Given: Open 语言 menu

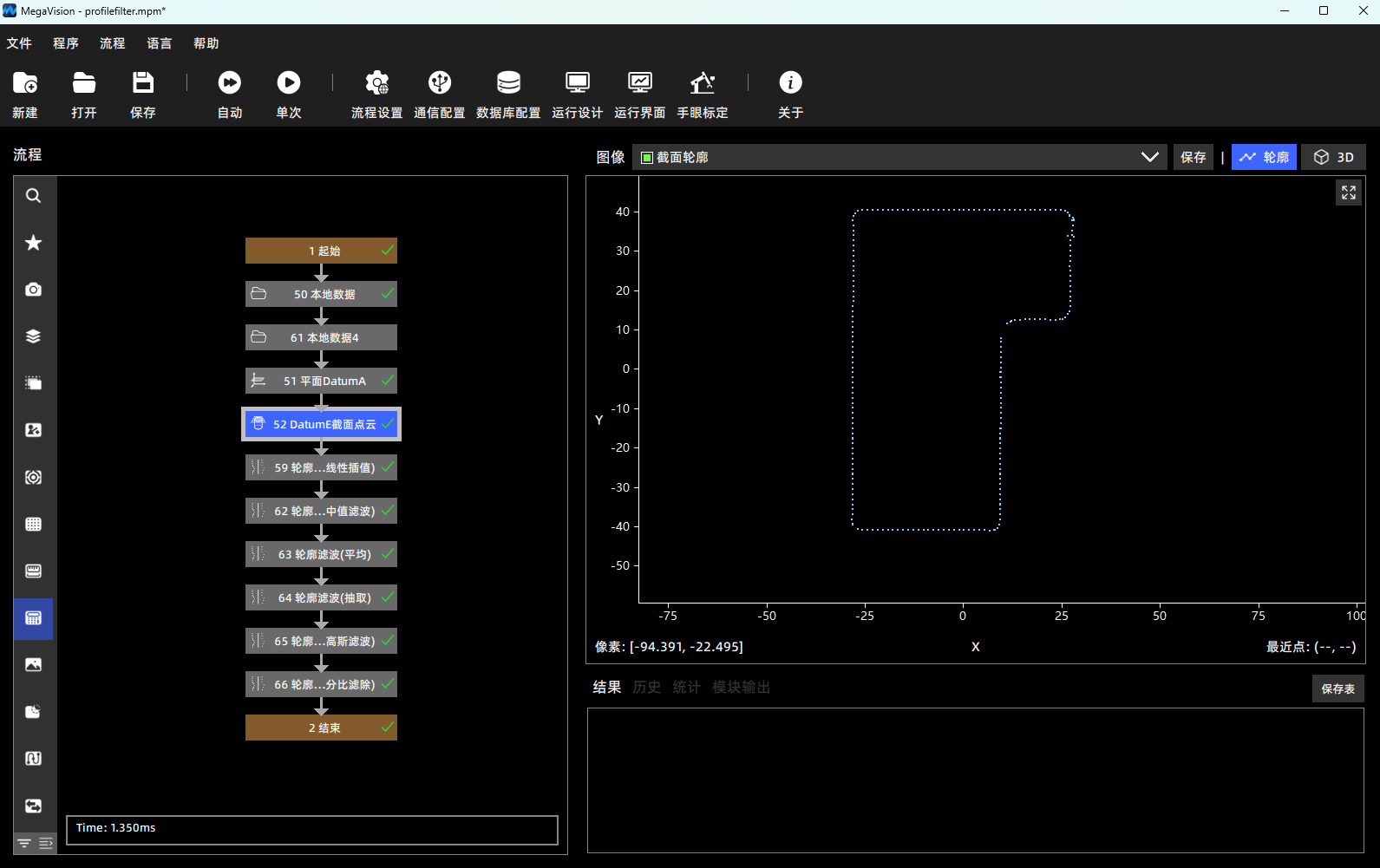Looking at the screenshot, I should [x=160, y=43].
